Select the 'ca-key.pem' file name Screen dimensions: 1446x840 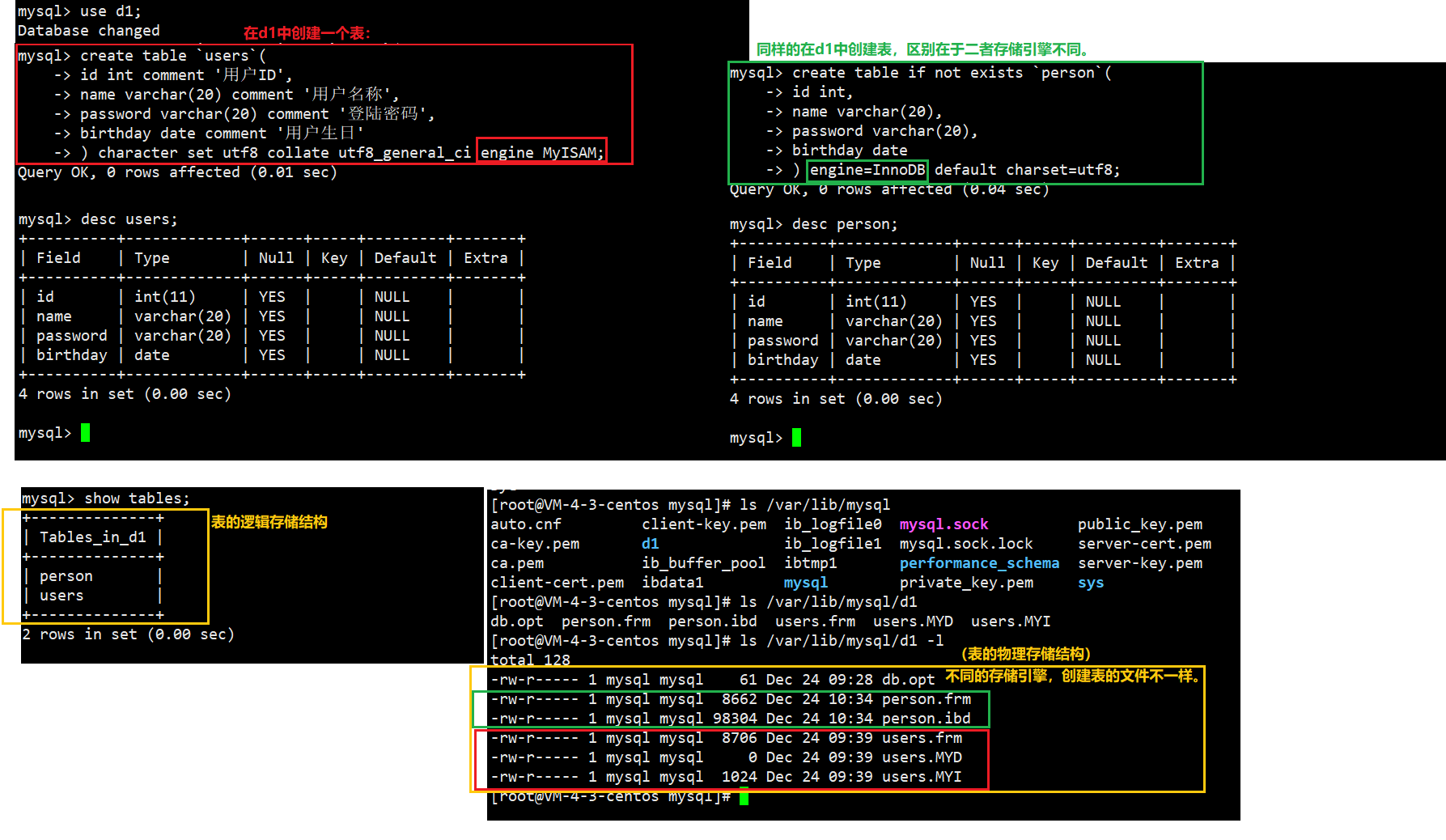(535, 544)
